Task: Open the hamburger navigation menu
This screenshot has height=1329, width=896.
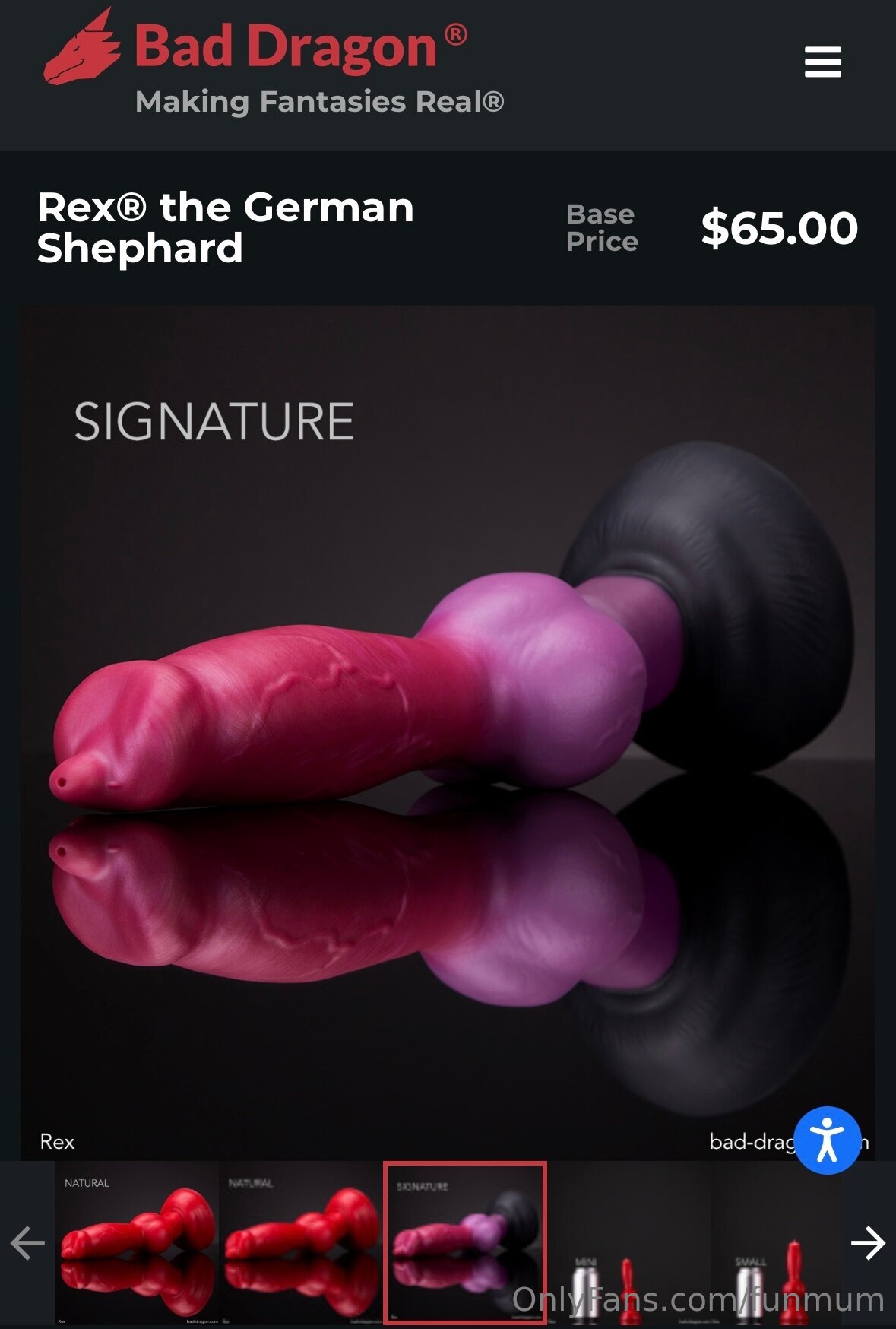Action: pos(822,62)
